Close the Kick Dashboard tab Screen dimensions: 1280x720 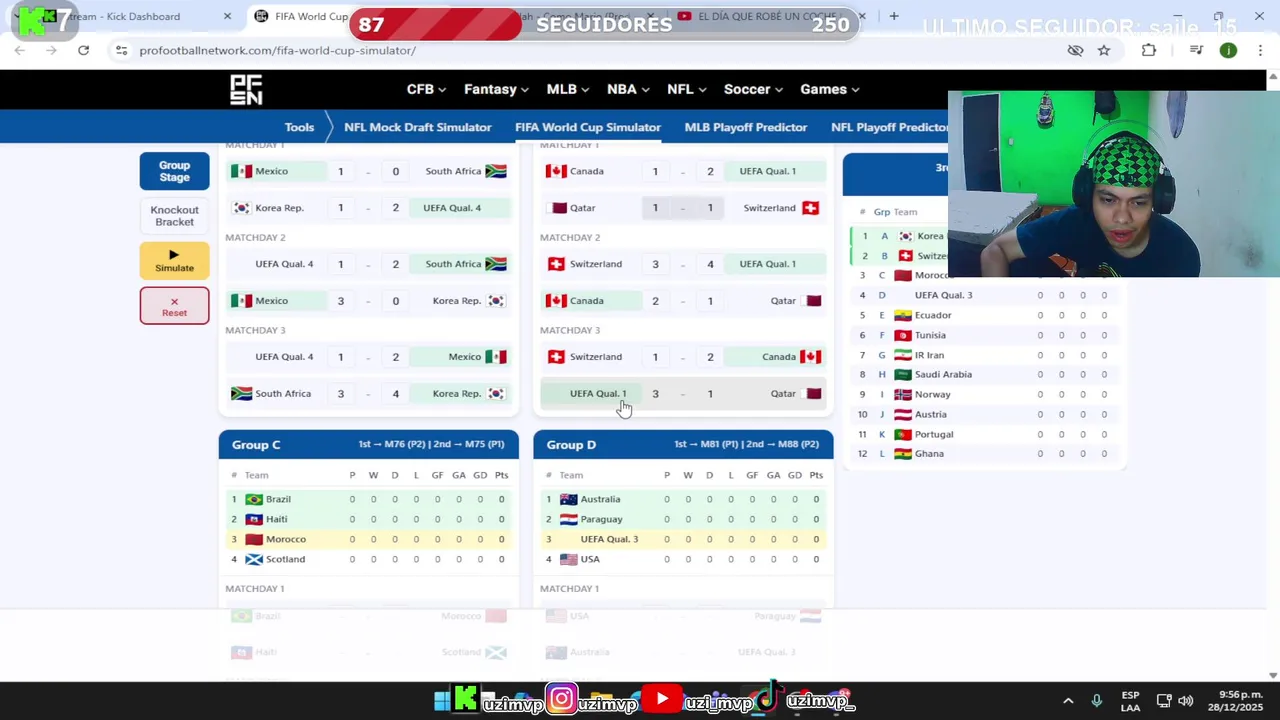pyautogui.click(x=227, y=16)
